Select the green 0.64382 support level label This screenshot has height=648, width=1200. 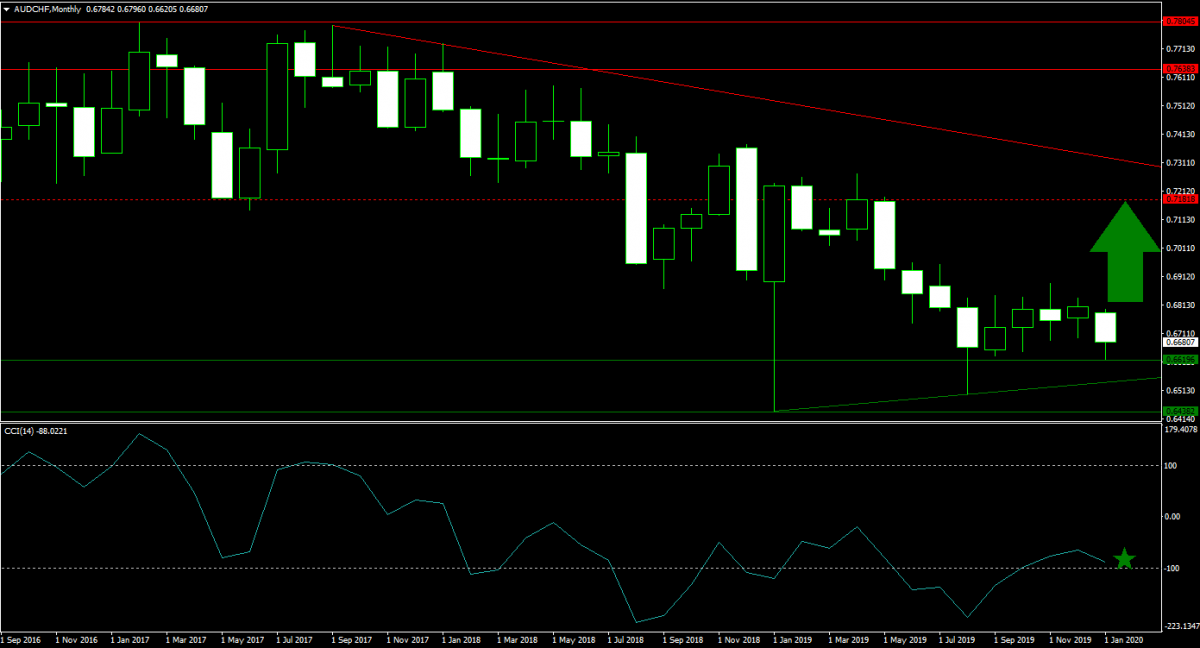point(1179,412)
